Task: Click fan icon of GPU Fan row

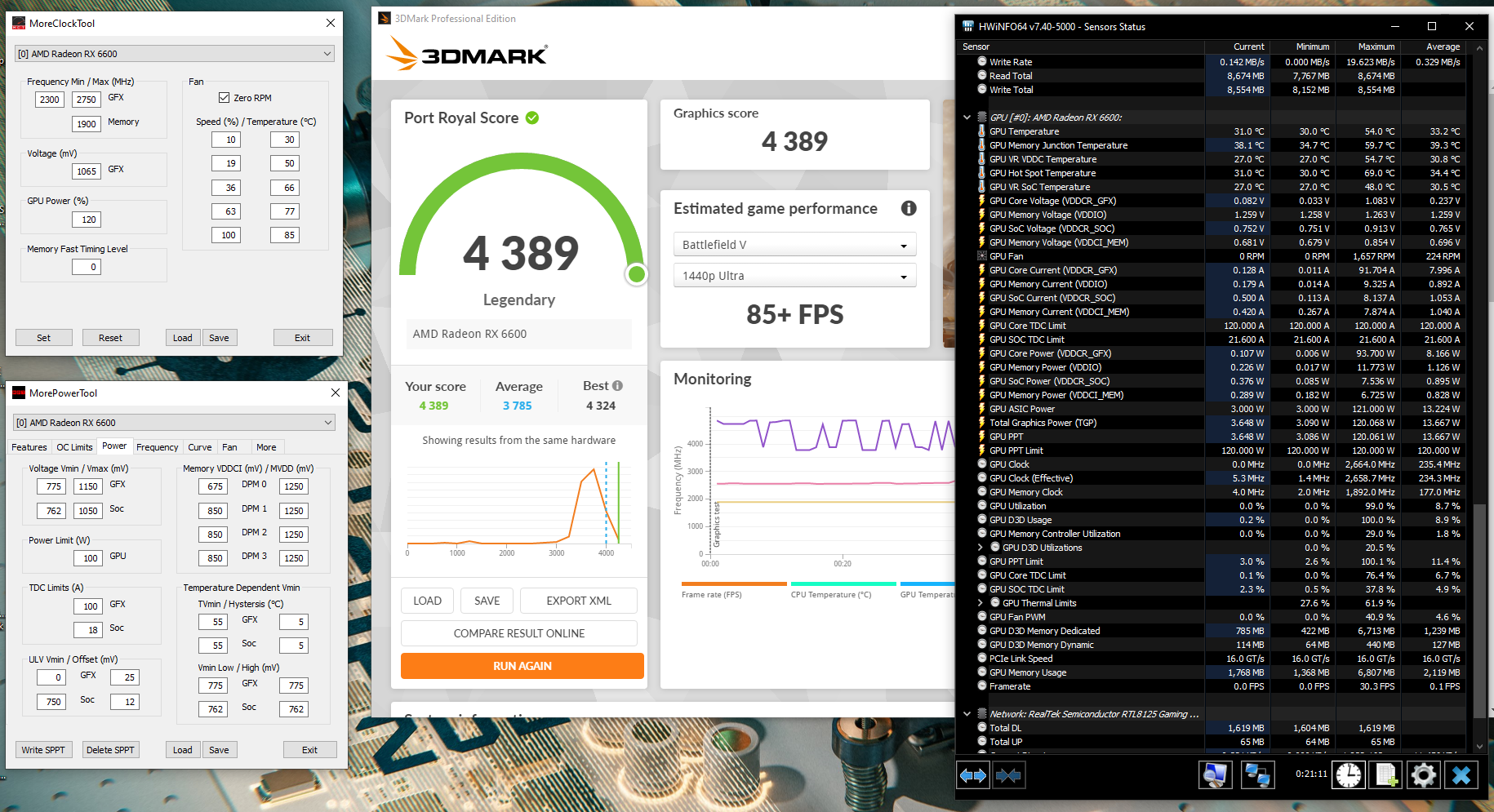Action: pyautogui.click(x=982, y=256)
